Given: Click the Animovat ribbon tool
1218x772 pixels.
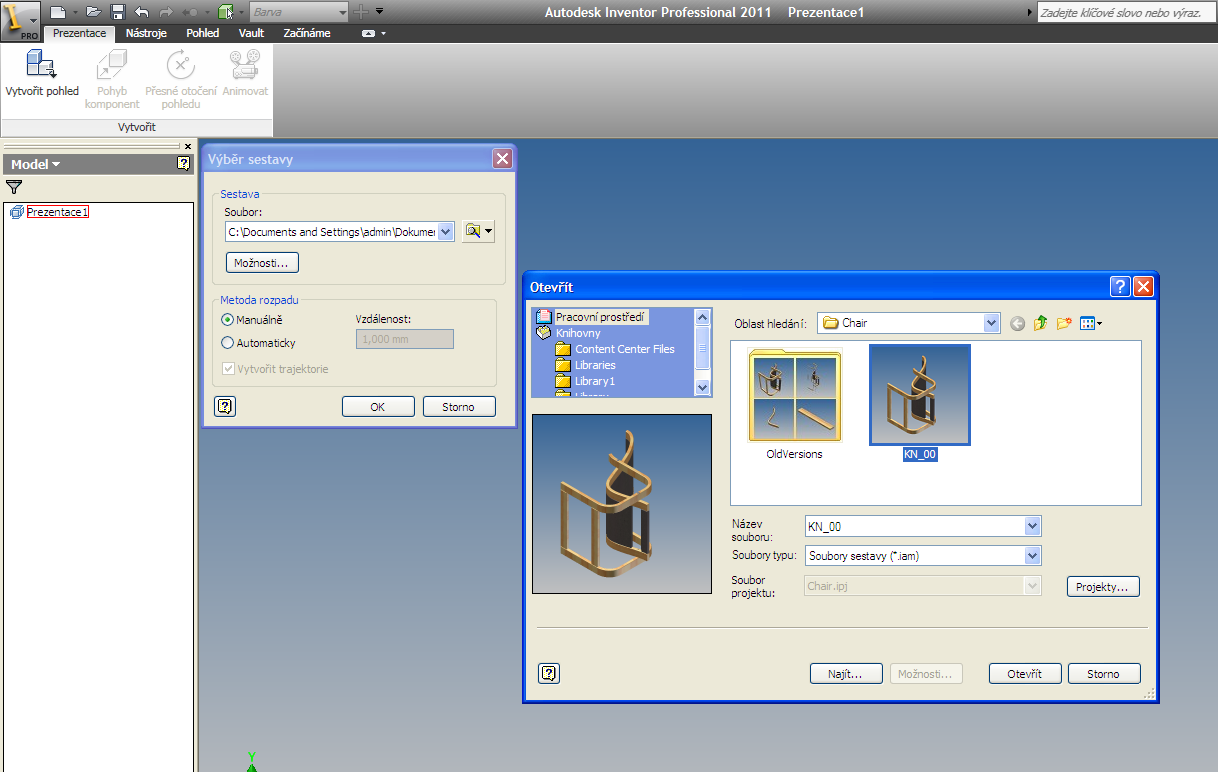Looking at the screenshot, I should [245, 74].
